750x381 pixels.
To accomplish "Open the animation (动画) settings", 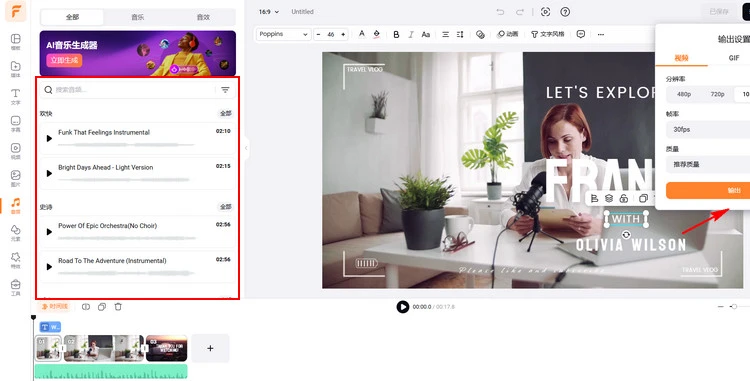I will coord(507,34).
